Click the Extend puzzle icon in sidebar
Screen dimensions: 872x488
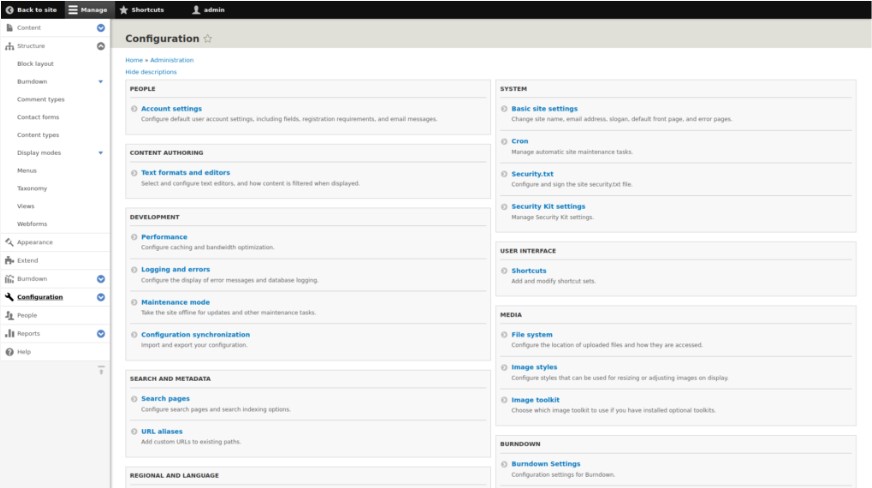[9, 260]
